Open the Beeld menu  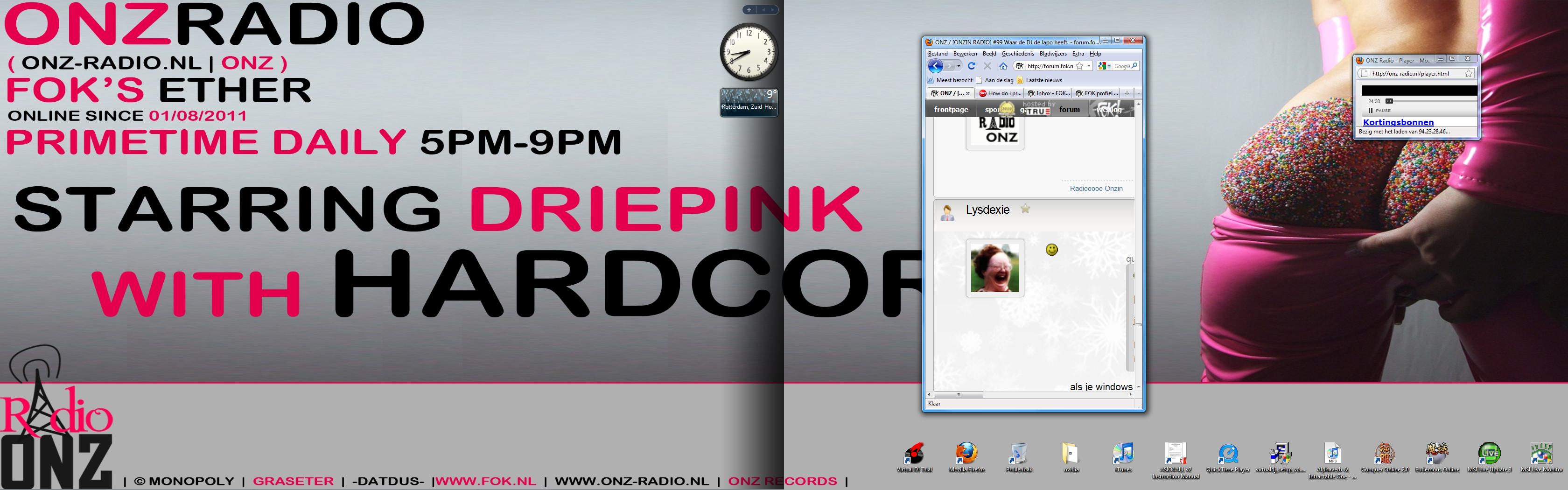989,54
